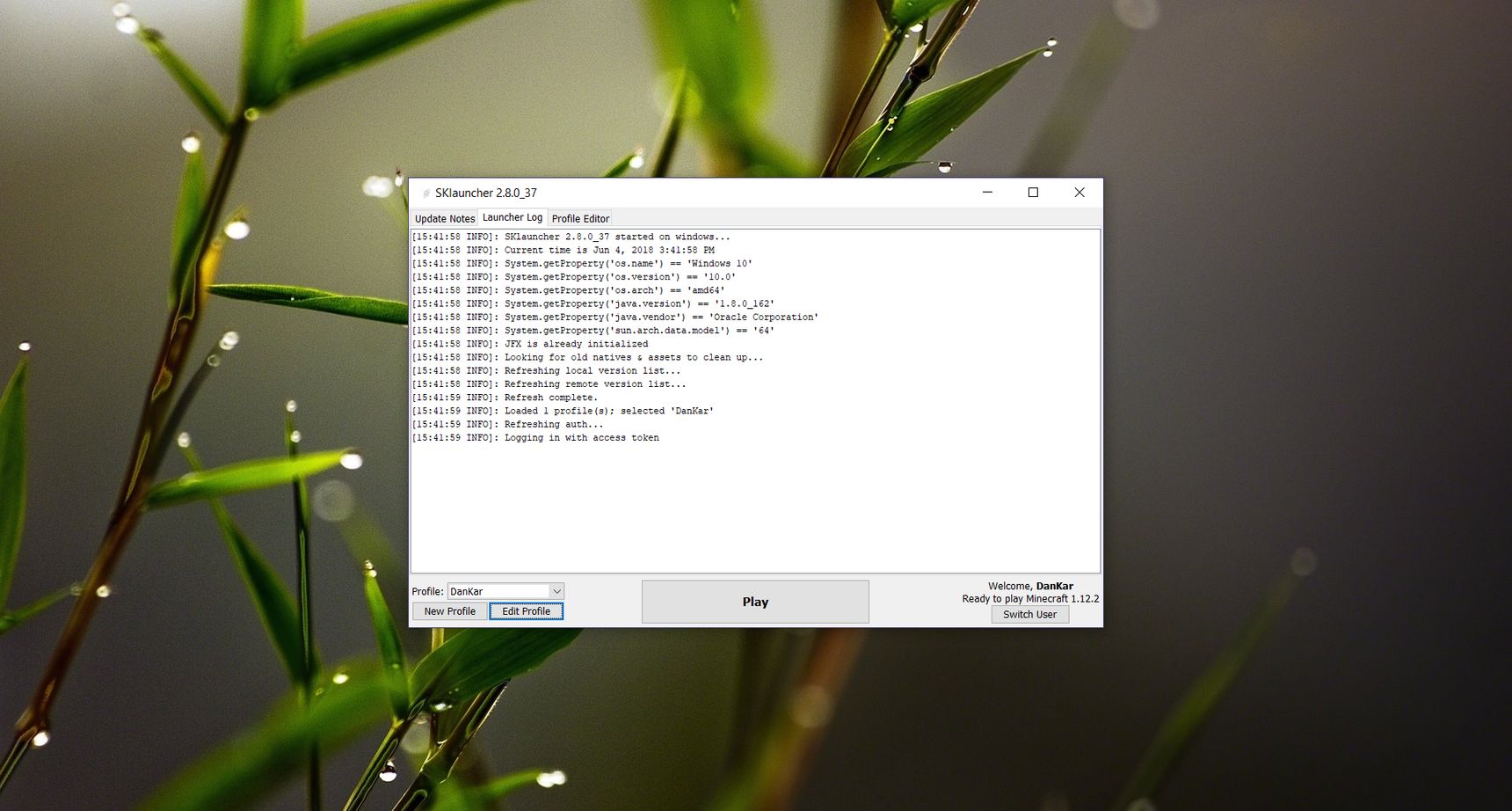This screenshot has height=811, width=1512.
Task: Click log line 'SKlauncher 2.8.0_37 started on windows'
Action: [x=571, y=237]
